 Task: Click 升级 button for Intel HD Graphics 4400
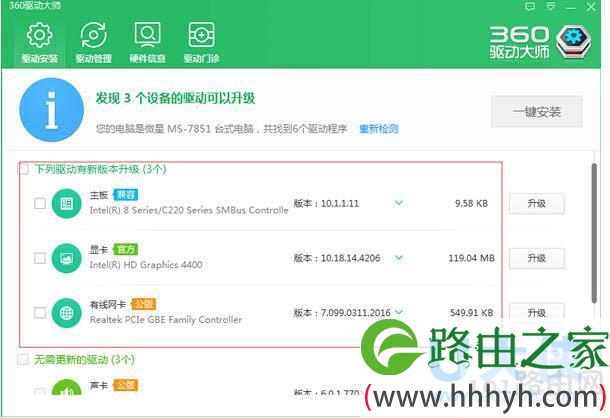tap(536, 258)
